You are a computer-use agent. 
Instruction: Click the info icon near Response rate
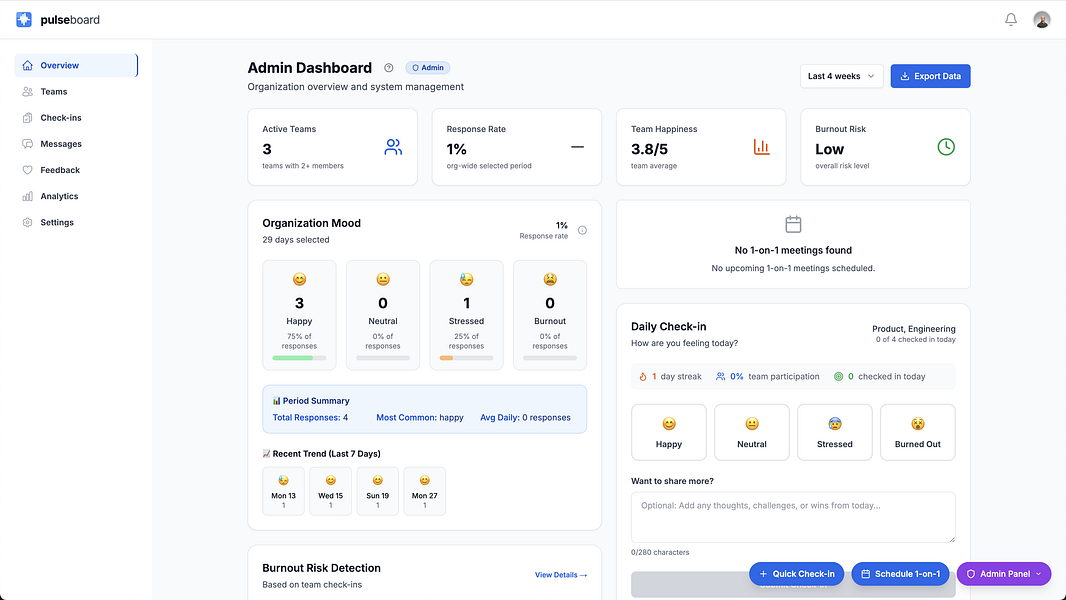(582, 230)
